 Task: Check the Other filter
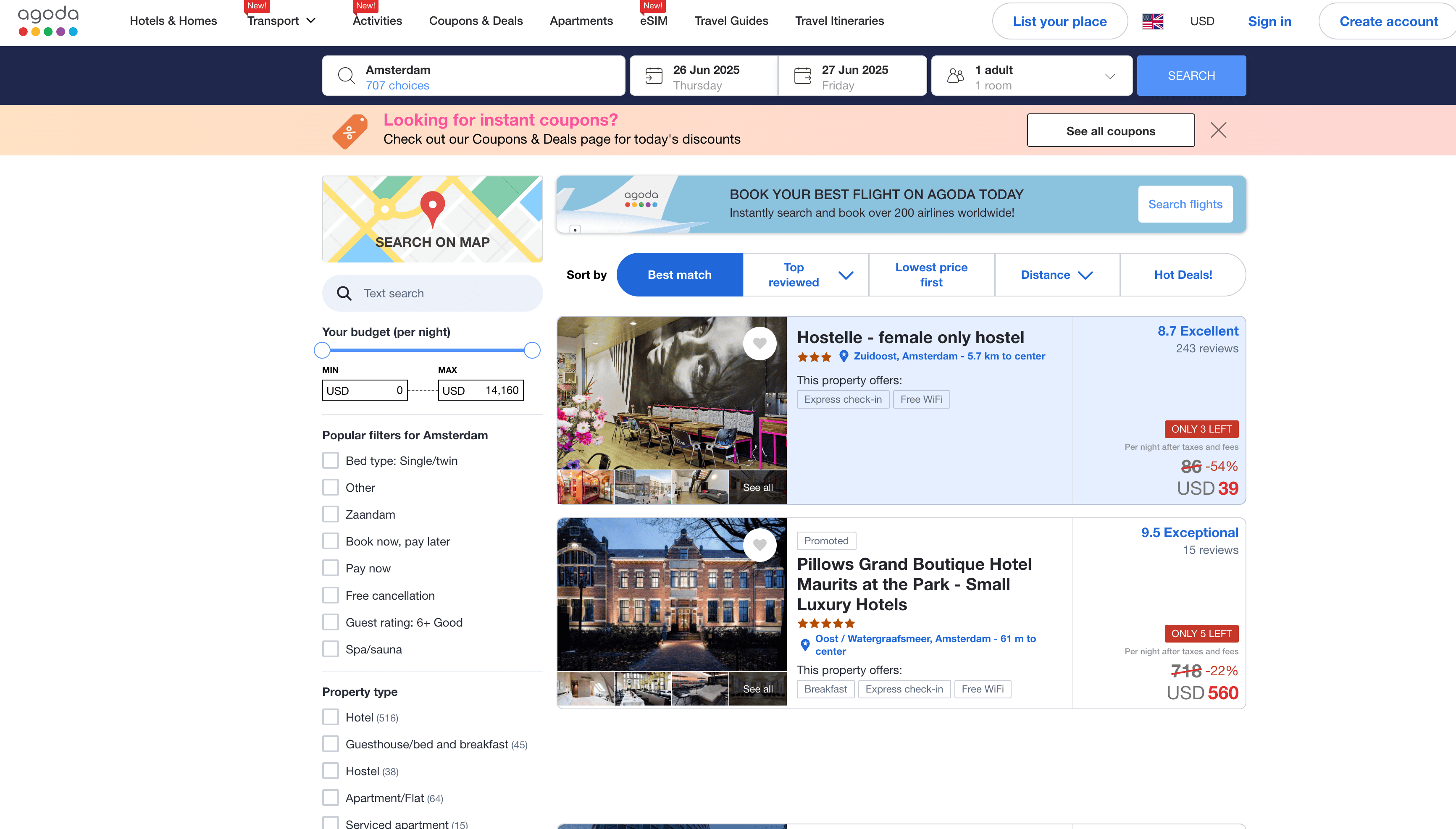pos(330,488)
